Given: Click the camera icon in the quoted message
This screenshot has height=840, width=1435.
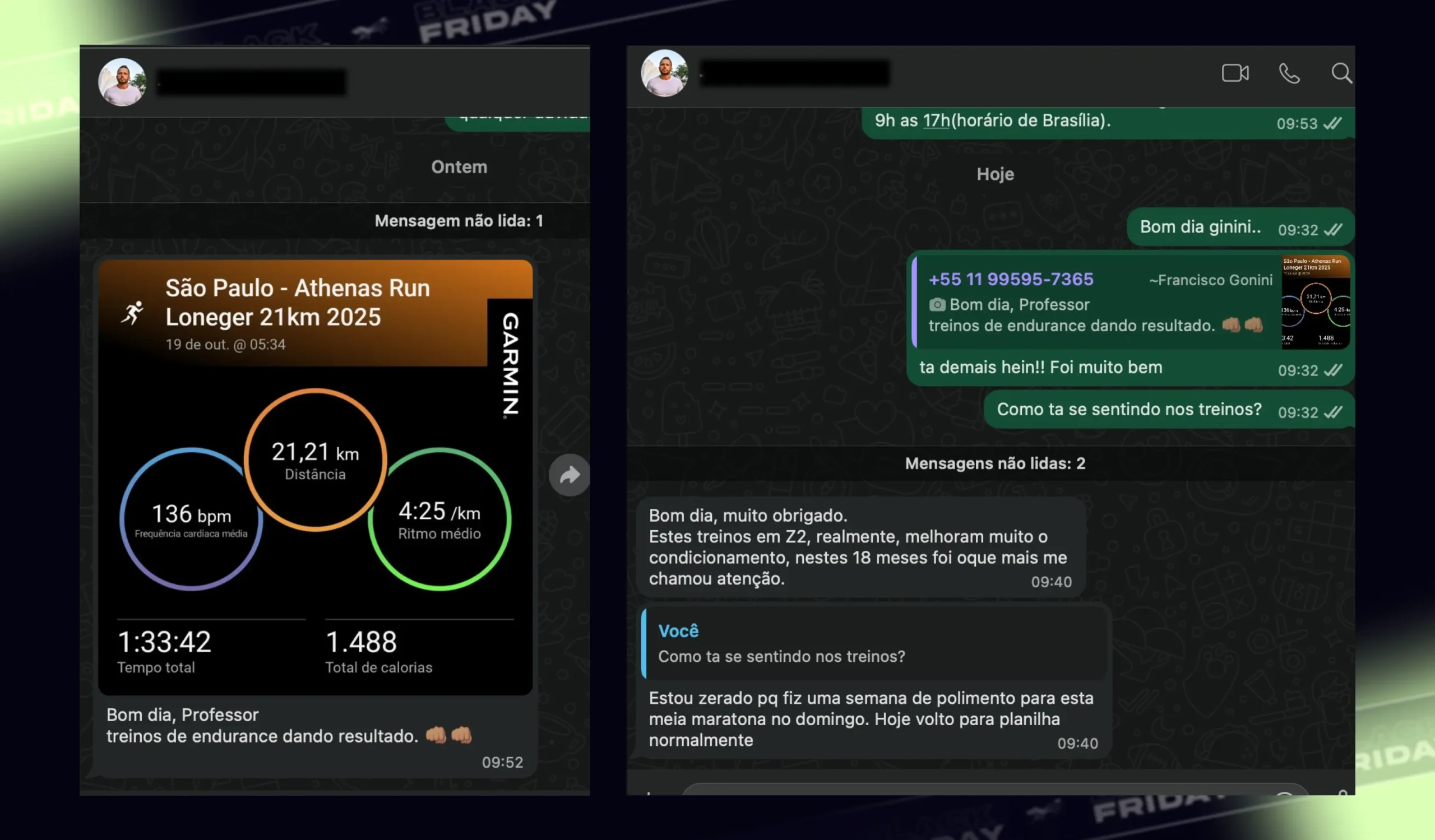Looking at the screenshot, I should [937, 305].
